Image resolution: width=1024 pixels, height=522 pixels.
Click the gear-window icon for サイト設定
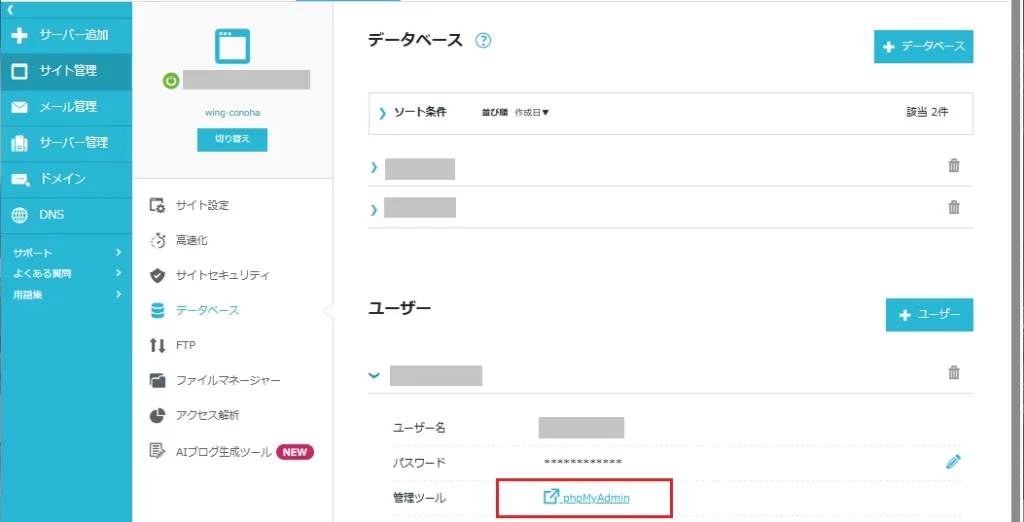[157, 205]
